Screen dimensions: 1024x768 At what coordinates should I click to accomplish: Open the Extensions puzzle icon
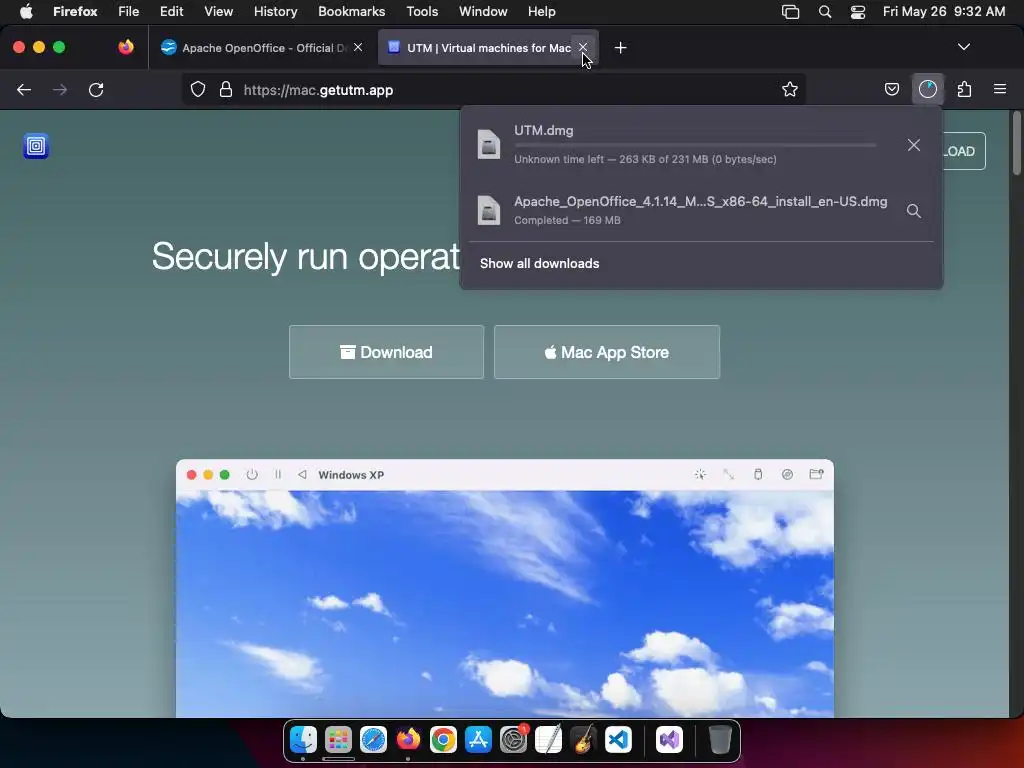(964, 89)
